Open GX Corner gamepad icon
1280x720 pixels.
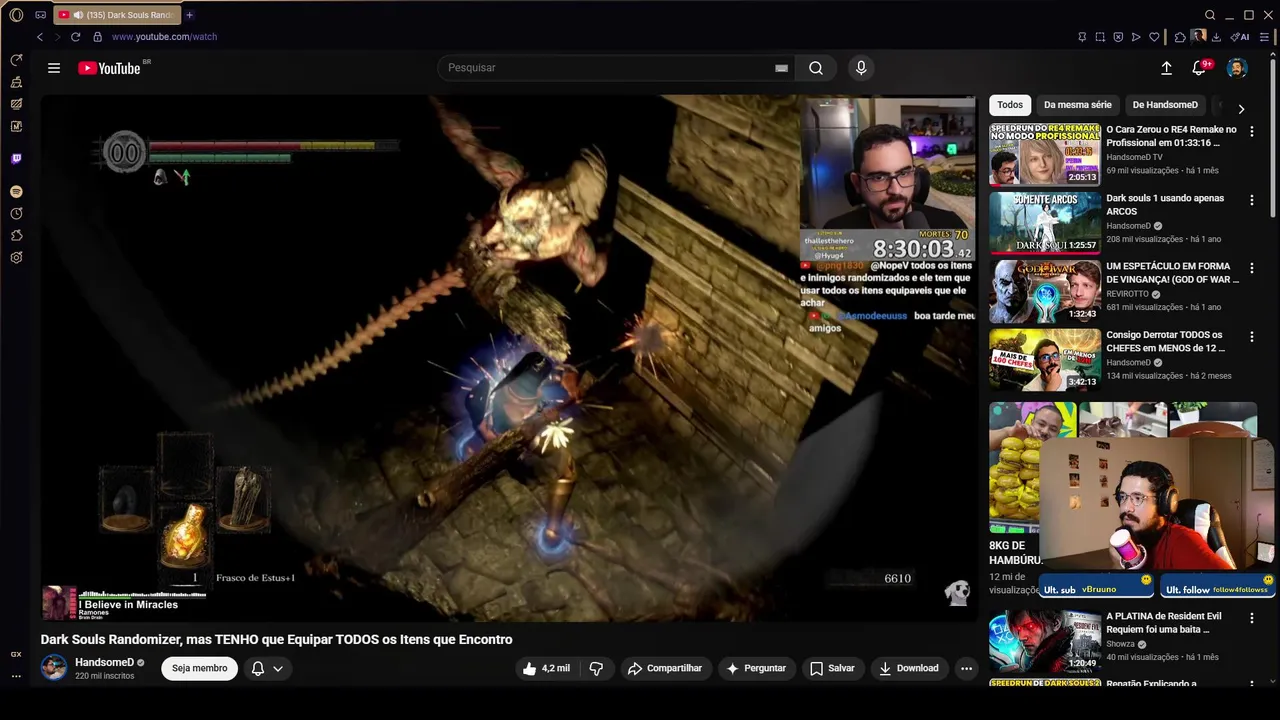(40, 15)
